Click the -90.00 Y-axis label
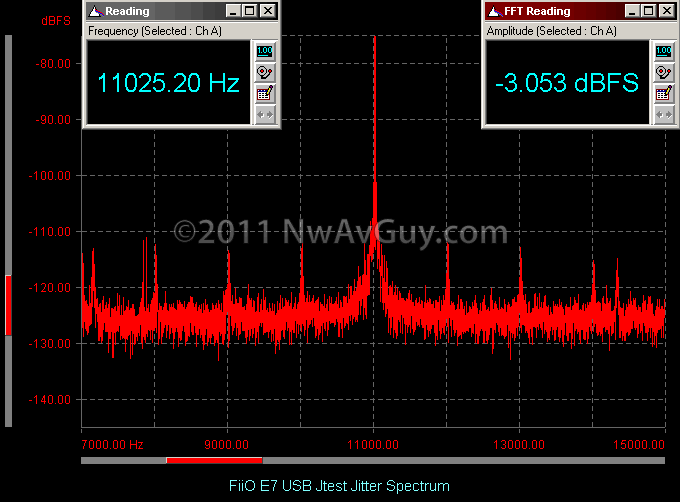 53,120
